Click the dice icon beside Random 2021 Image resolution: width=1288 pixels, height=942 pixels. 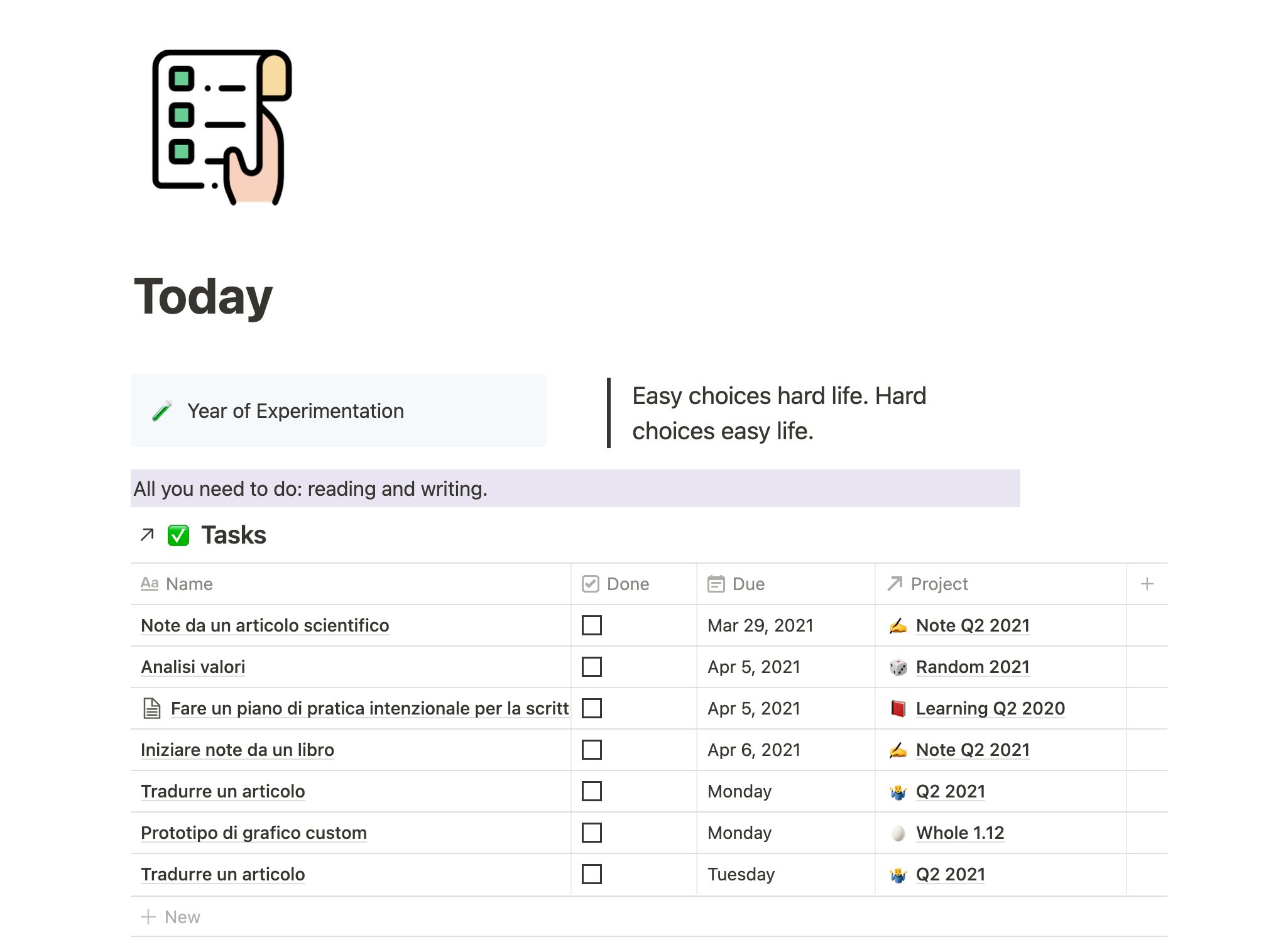click(898, 667)
